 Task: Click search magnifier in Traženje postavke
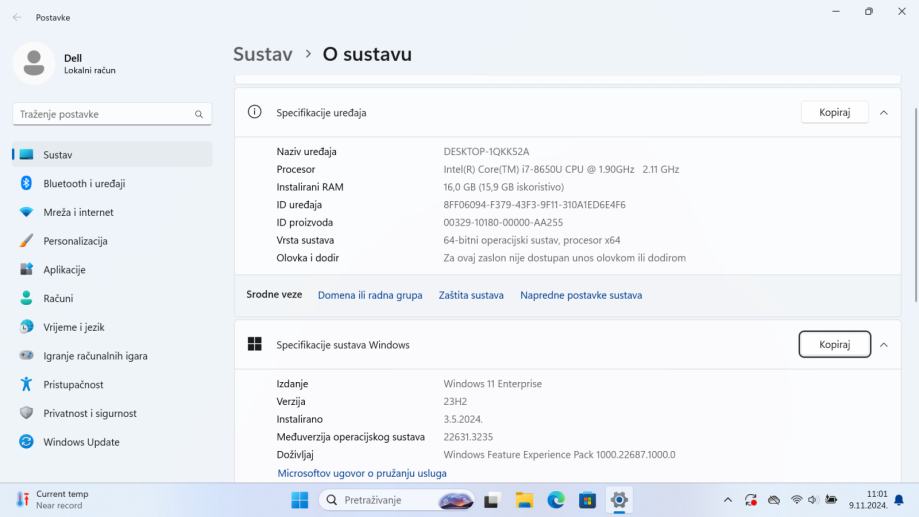pos(199,114)
